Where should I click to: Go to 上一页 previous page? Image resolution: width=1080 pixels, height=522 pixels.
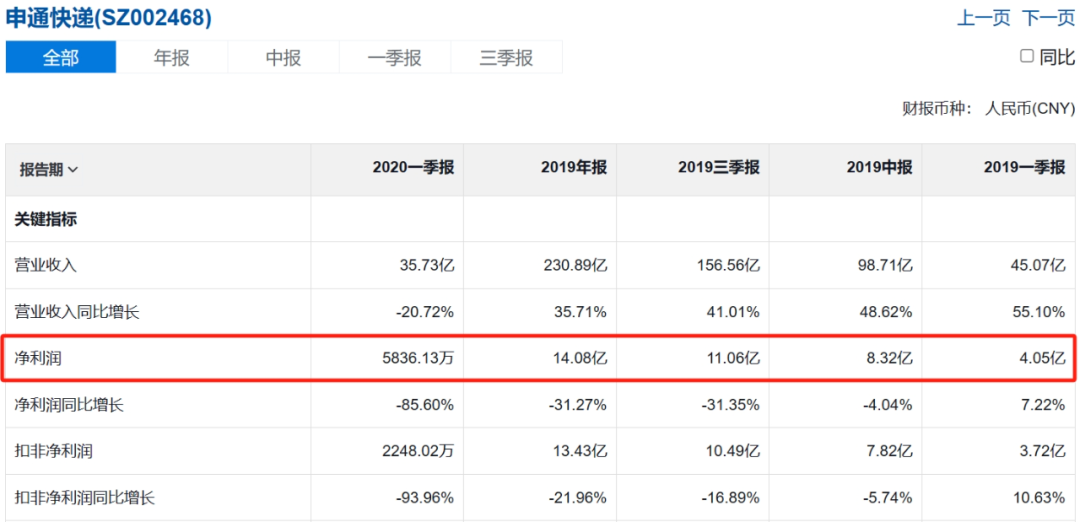tap(984, 18)
